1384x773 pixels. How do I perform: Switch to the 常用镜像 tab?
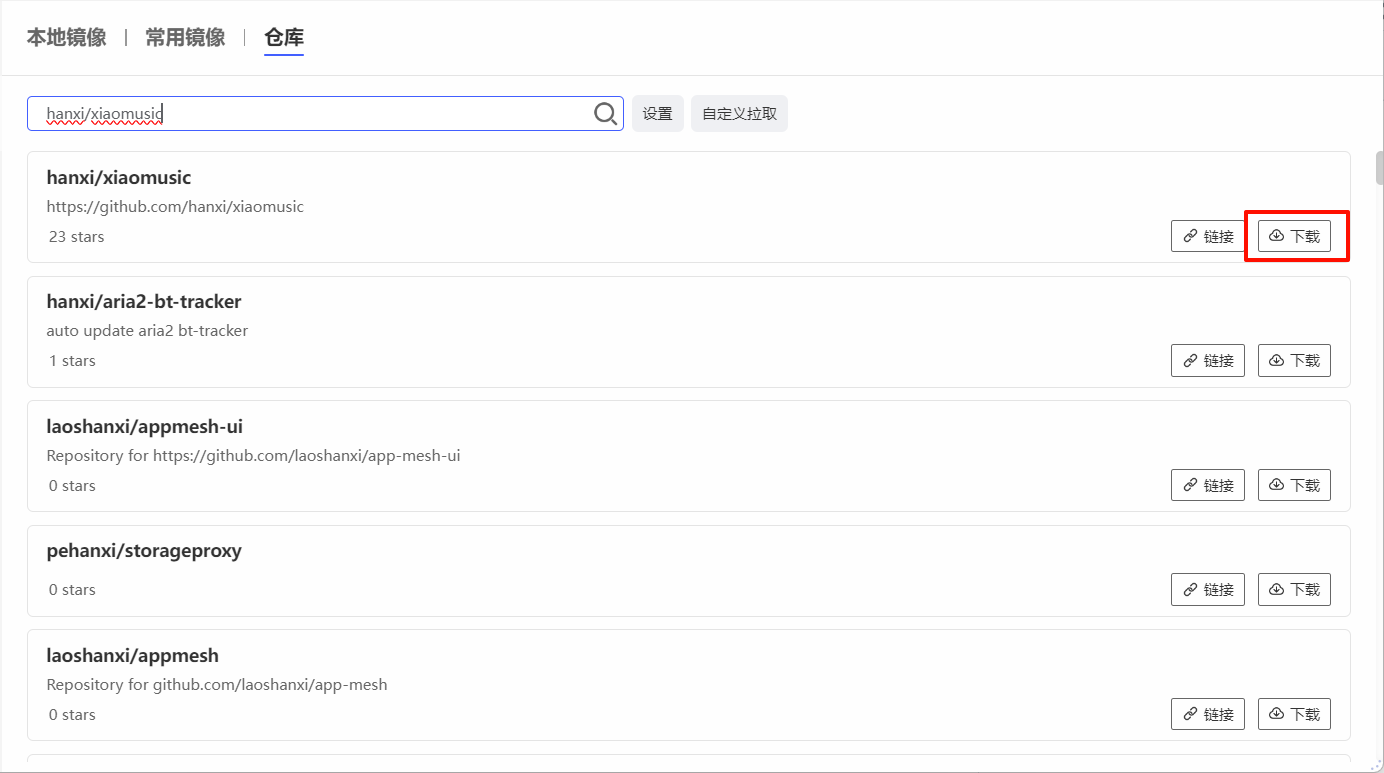(185, 38)
